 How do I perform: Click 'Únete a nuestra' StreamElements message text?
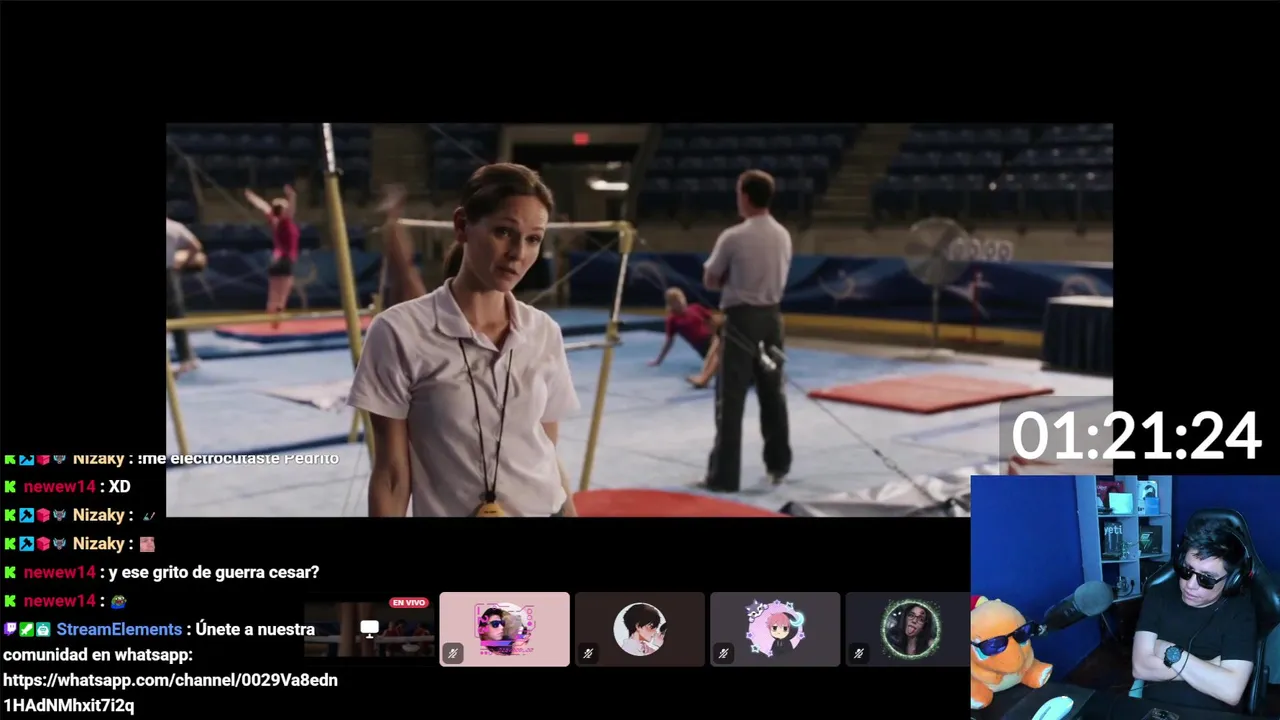(x=255, y=630)
